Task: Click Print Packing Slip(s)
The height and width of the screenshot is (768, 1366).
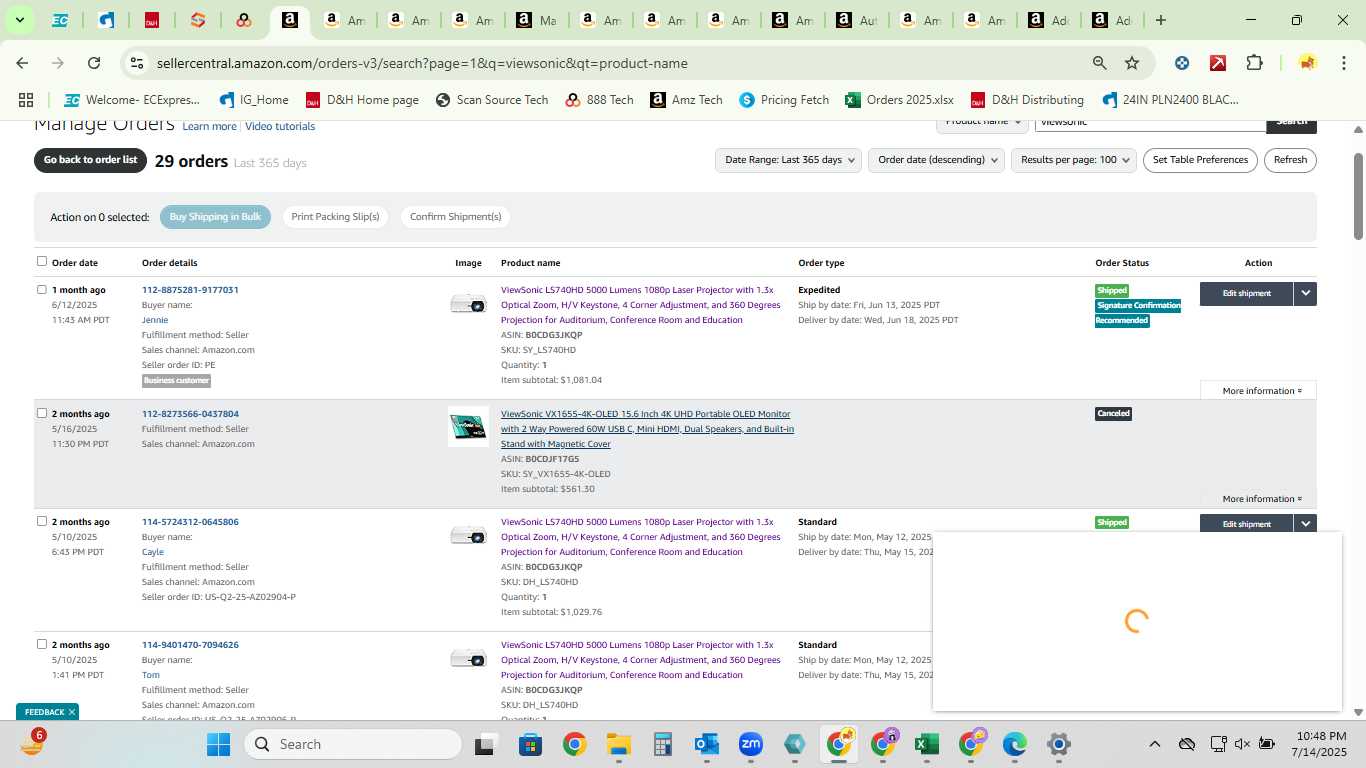Action: pyautogui.click(x=335, y=217)
